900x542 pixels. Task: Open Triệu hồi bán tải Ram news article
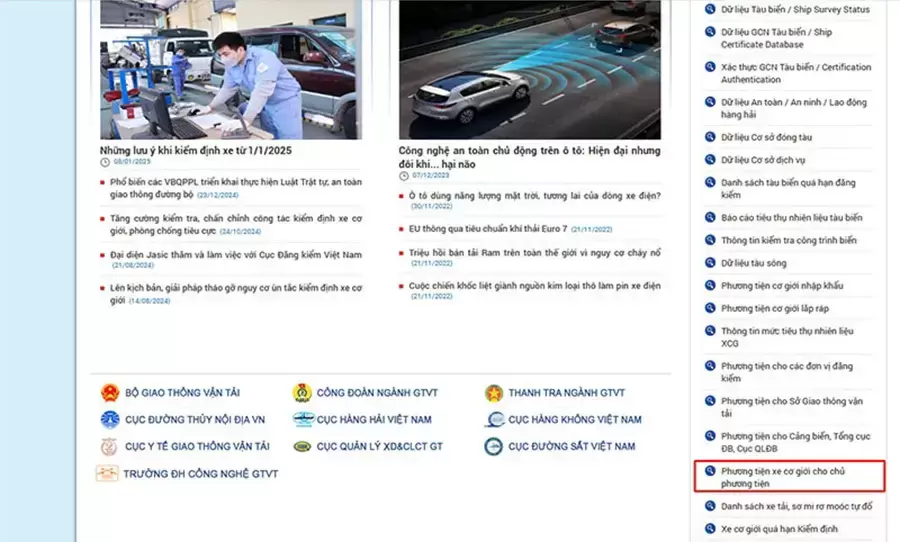coord(534,253)
